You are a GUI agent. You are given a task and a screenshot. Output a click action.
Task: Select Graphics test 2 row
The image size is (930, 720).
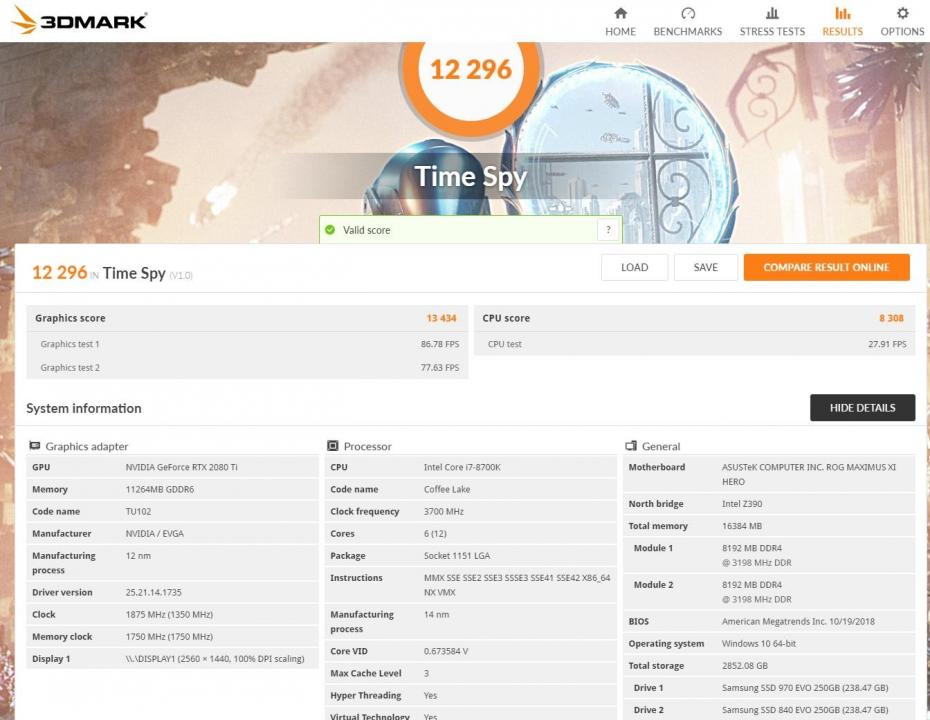(x=247, y=368)
